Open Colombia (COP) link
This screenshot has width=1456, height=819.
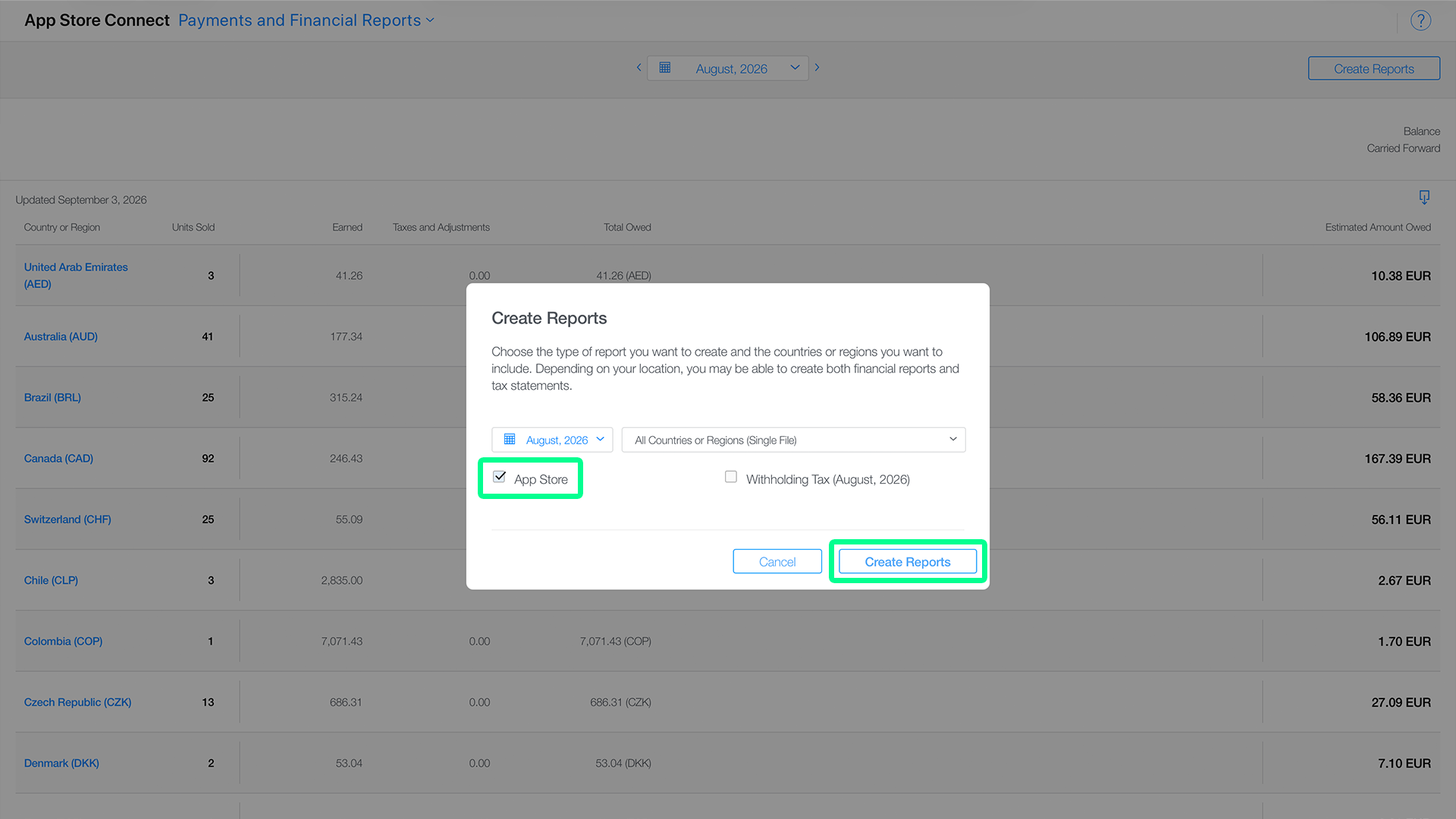click(x=63, y=642)
